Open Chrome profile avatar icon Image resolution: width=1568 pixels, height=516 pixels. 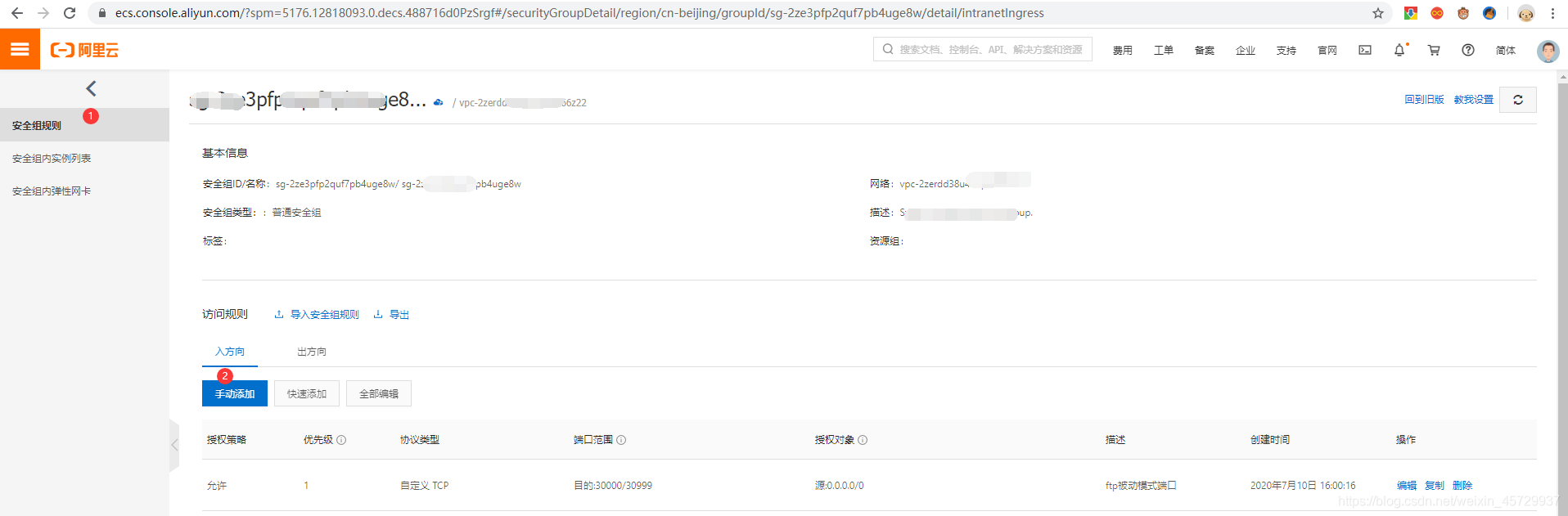[x=1525, y=13]
